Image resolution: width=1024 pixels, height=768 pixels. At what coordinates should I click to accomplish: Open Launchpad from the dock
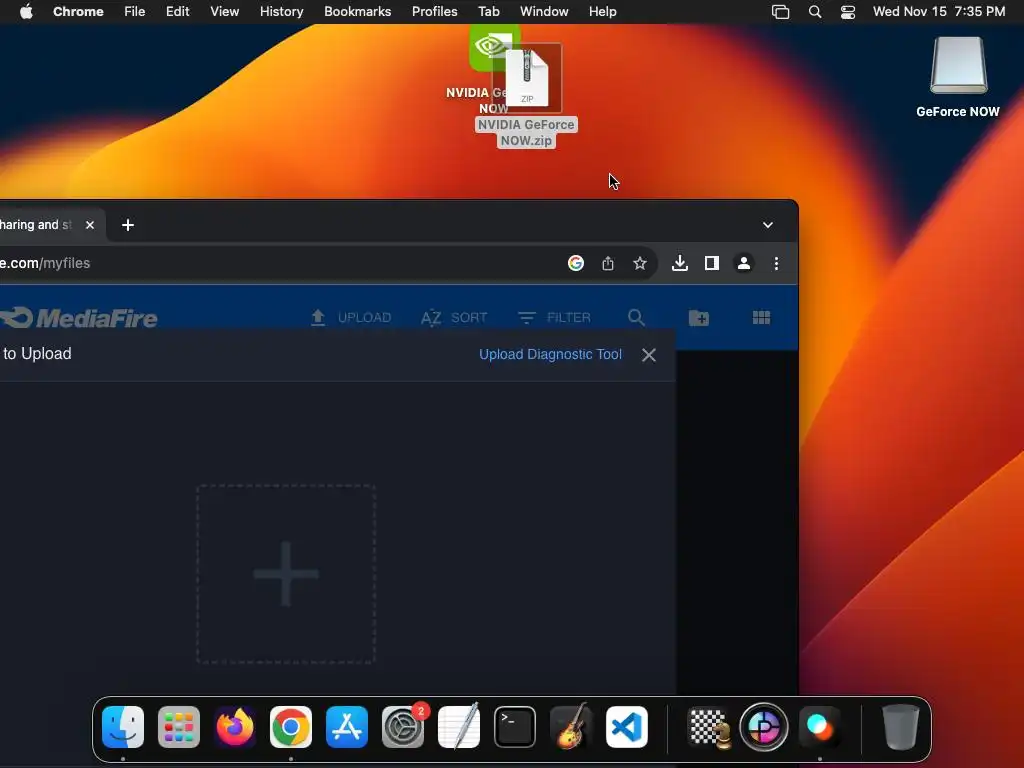[x=179, y=726]
